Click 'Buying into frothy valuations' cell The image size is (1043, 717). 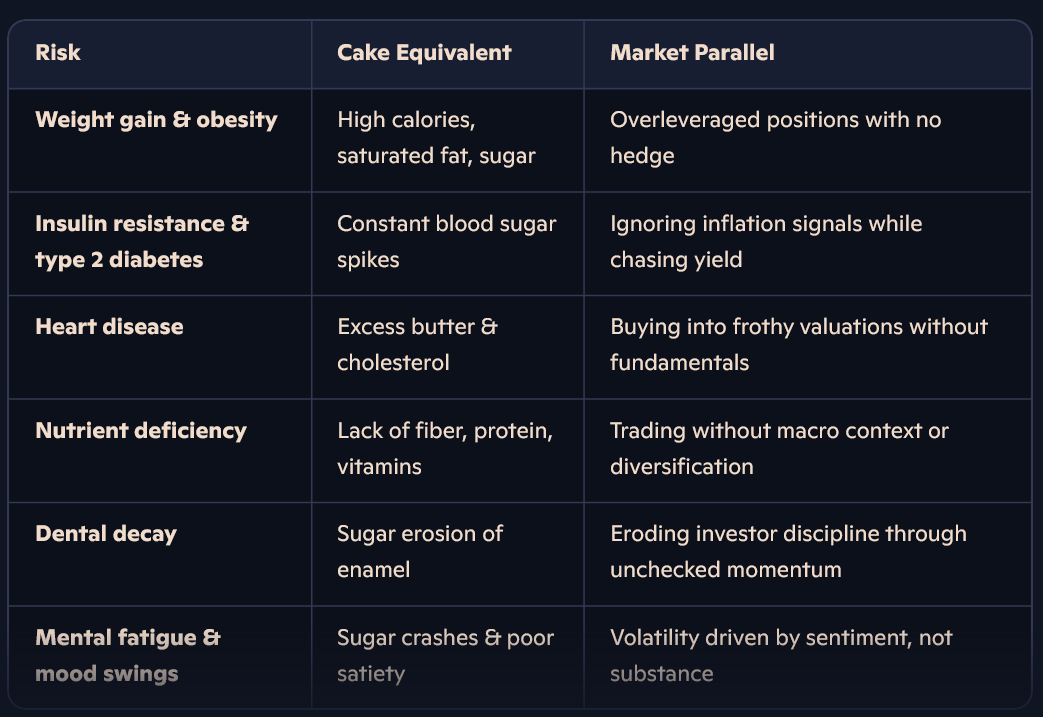click(798, 345)
